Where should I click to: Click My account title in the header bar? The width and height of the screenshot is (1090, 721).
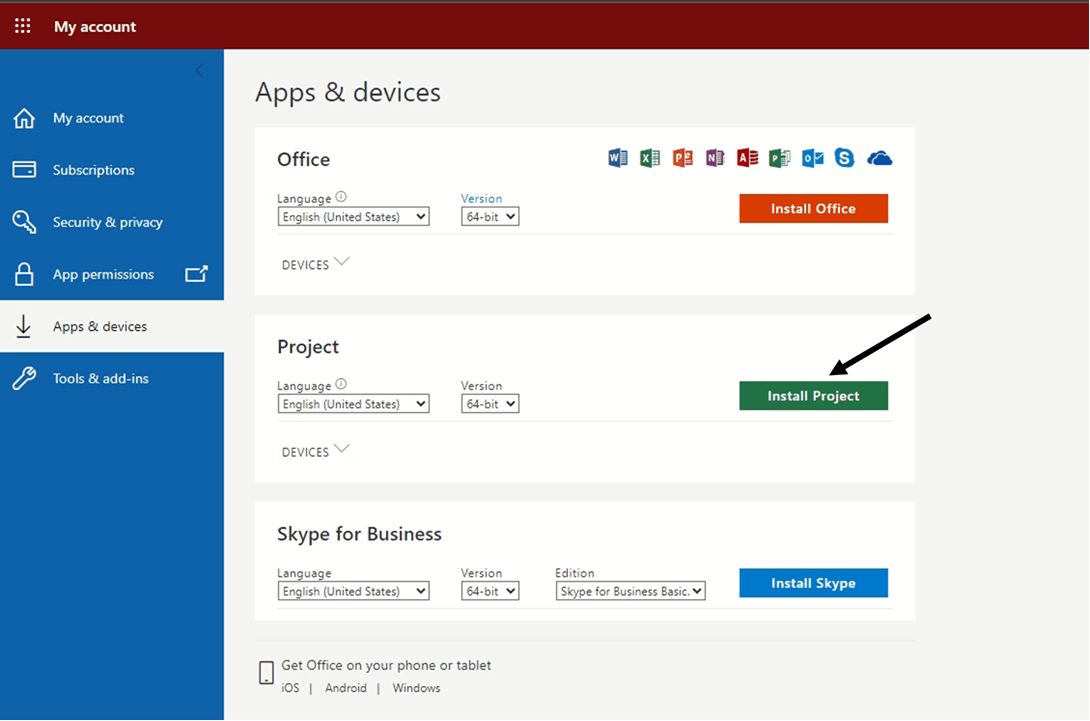(95, 26)
